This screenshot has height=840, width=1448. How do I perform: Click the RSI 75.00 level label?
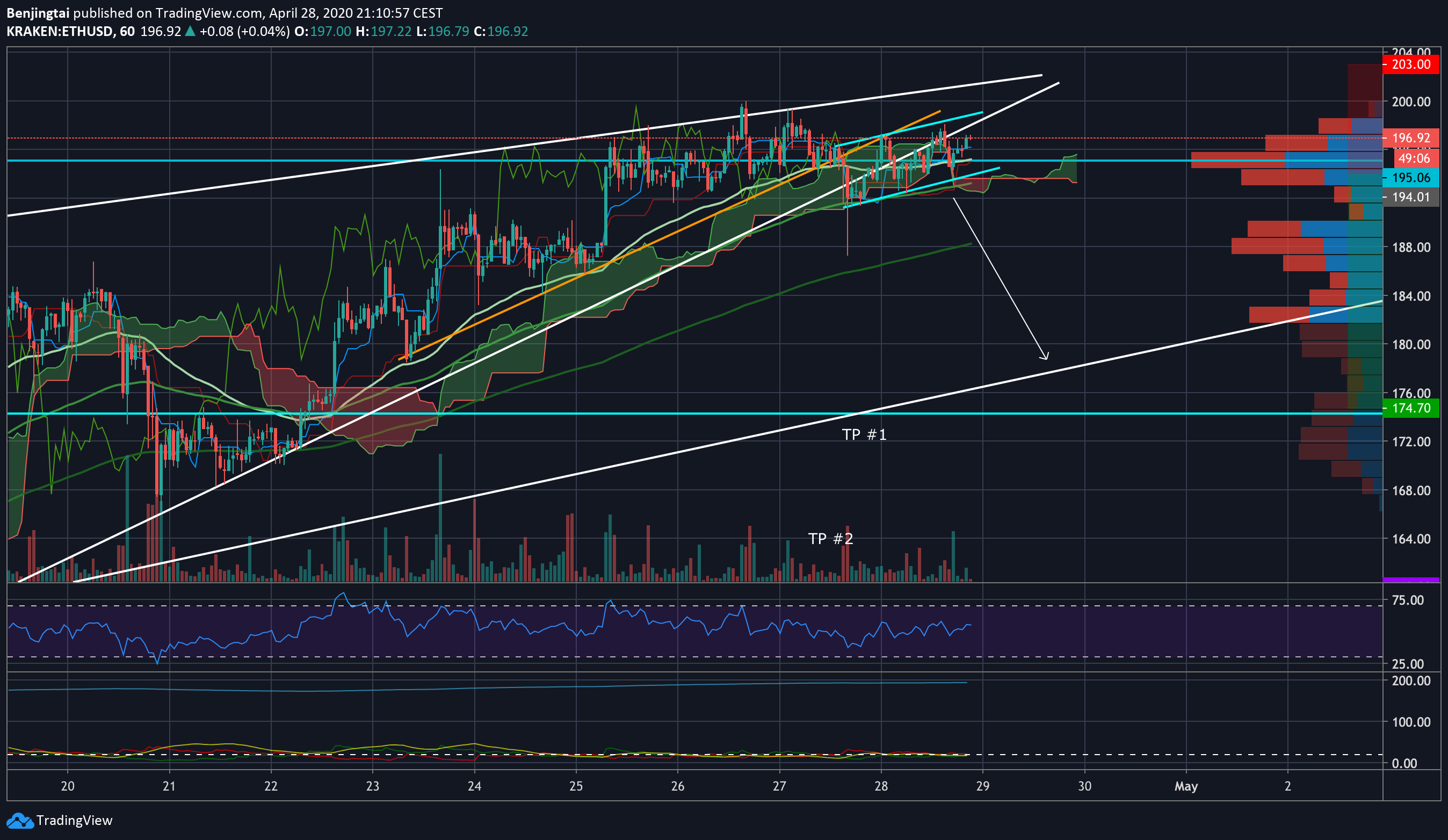1408,600
